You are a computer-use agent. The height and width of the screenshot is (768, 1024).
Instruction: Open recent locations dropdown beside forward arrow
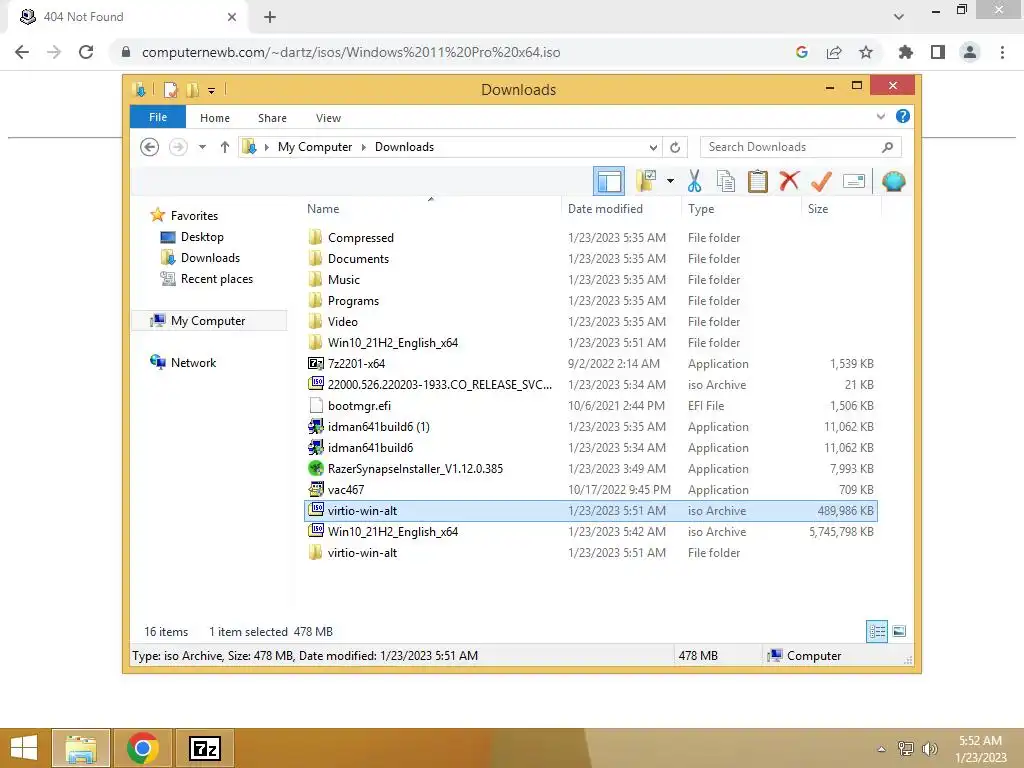[202, 147]
